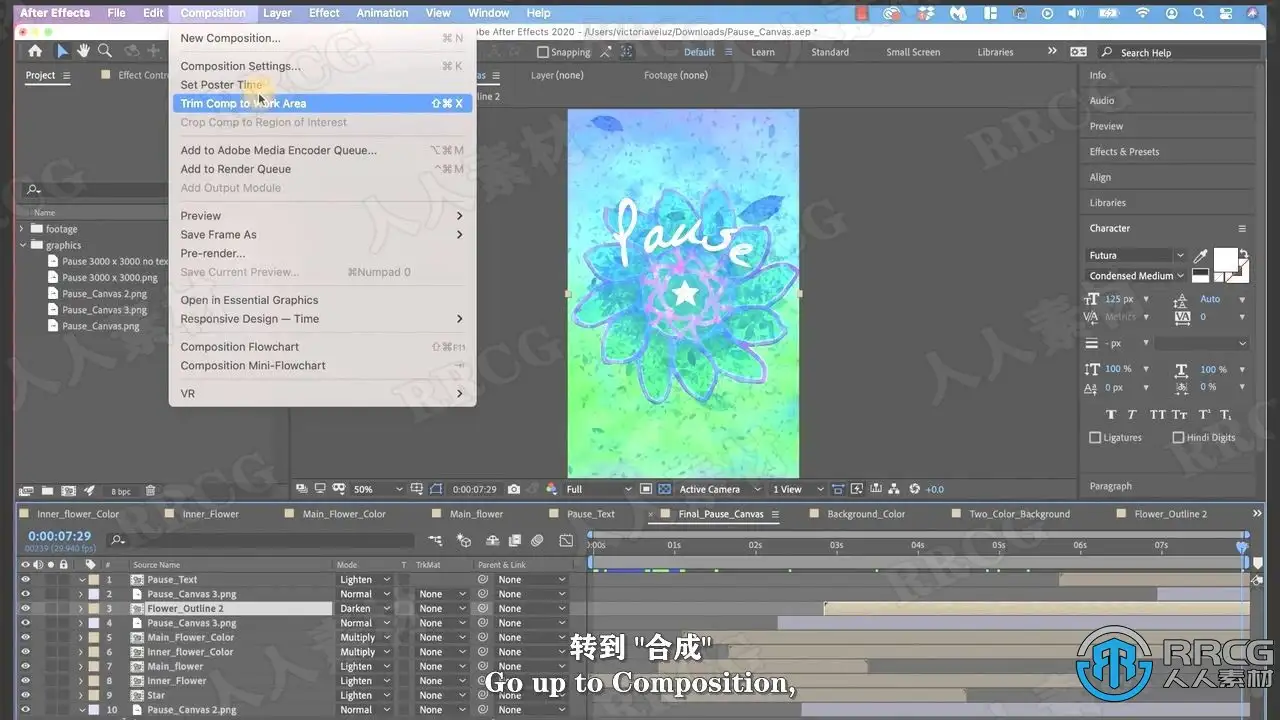
Task: Hide the Pause_Text layer
Action: (x=26, y=579)
